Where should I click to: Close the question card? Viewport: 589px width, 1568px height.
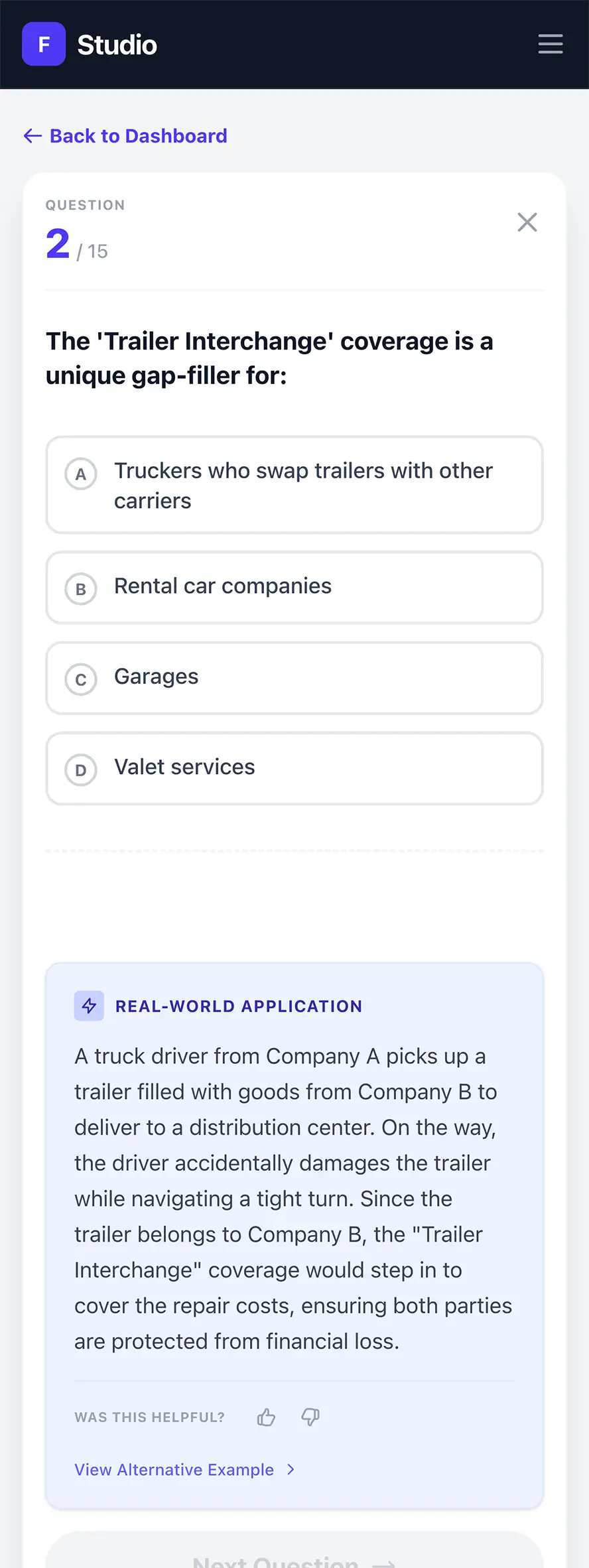click(x=527, y=222)
